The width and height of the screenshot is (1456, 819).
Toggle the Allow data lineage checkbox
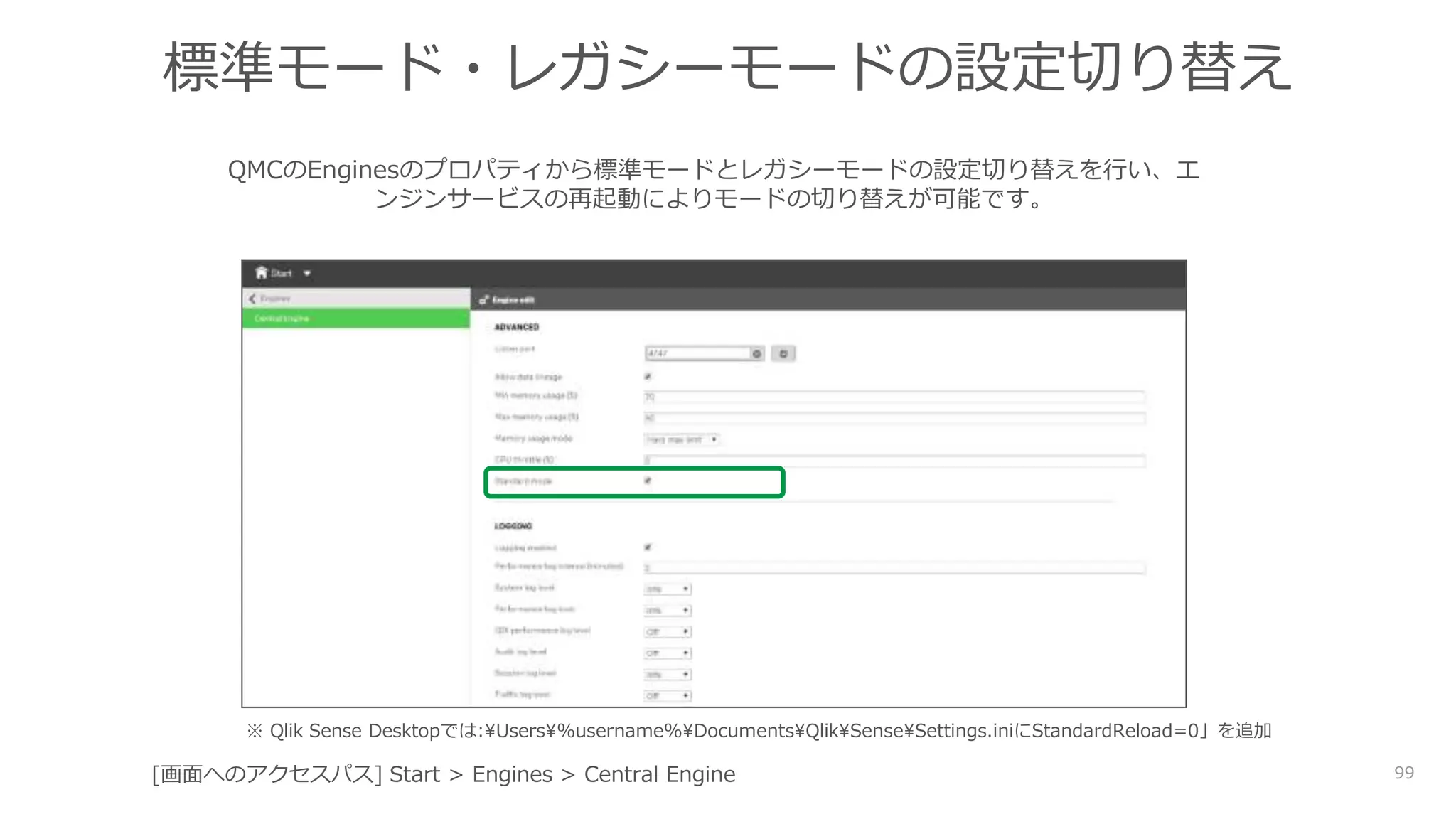pos(648,376)
